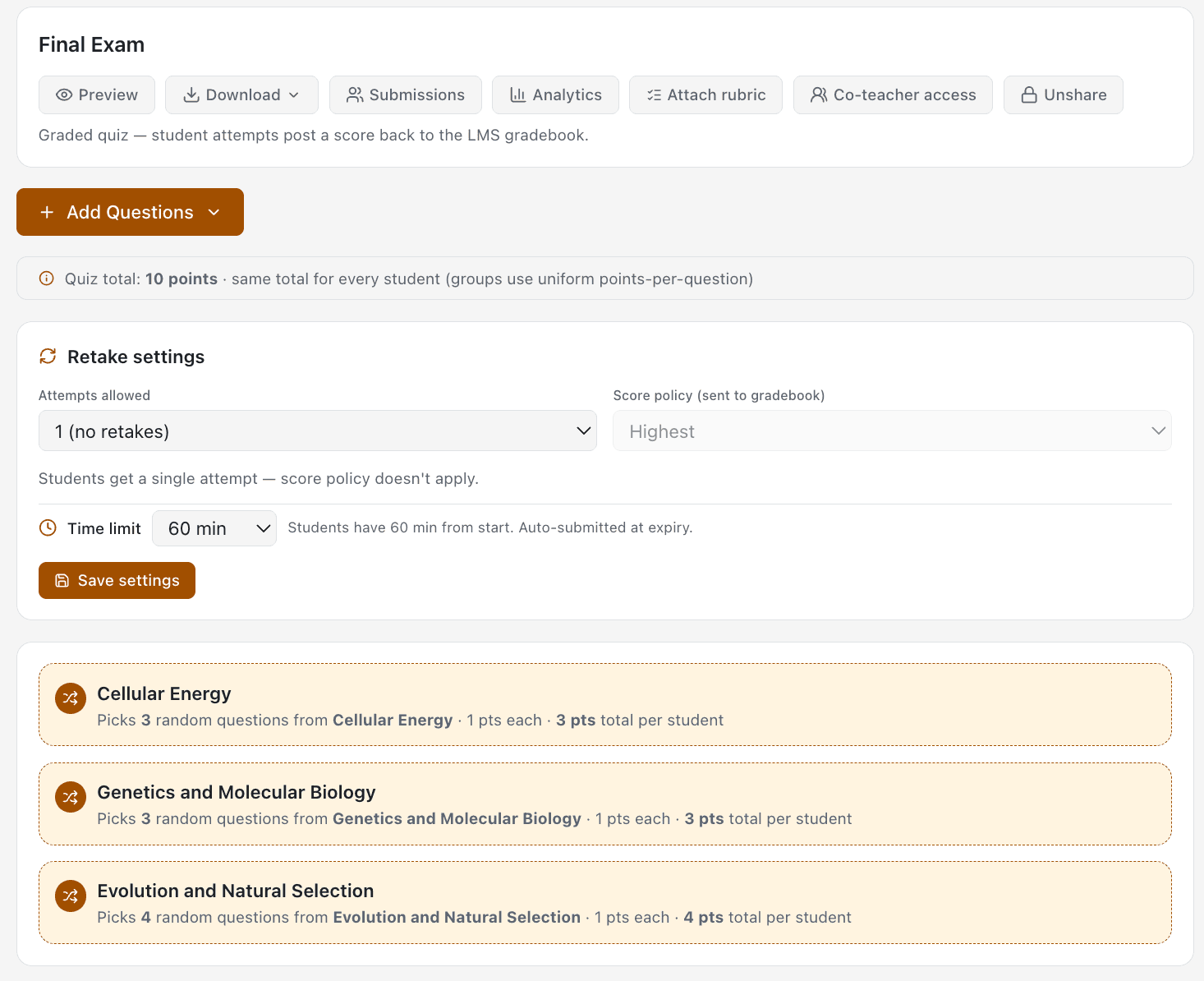Click the shuffle icon for Evolution and Natural Selection
This screenshot has width=1204, height=981.
click(x=71, y=896)
